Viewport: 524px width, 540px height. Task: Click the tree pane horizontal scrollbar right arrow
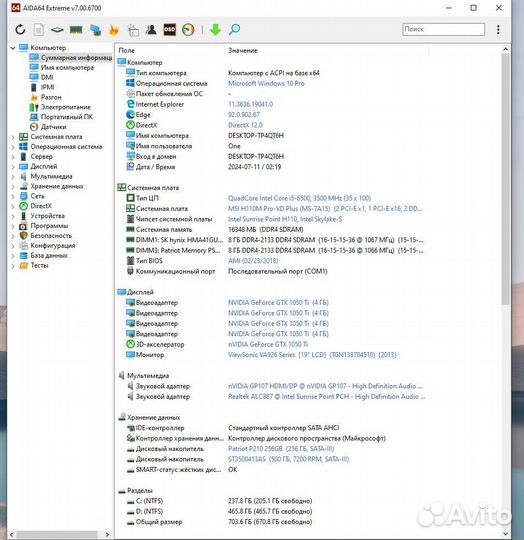pyautogui.click(x=107, y=534)
